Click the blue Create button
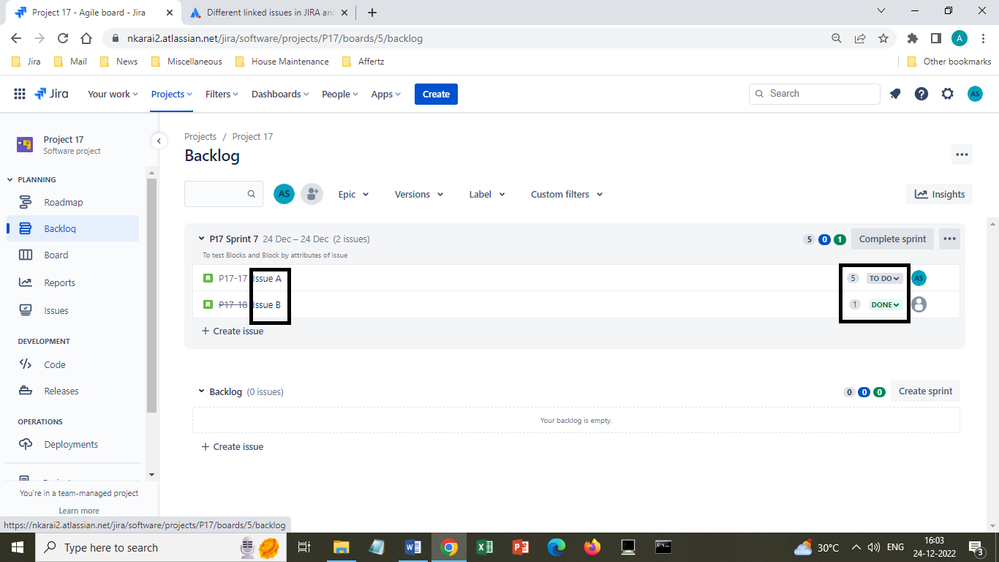Image resolution: width=999 pixels, height=562 pixels. coord(436,94)
